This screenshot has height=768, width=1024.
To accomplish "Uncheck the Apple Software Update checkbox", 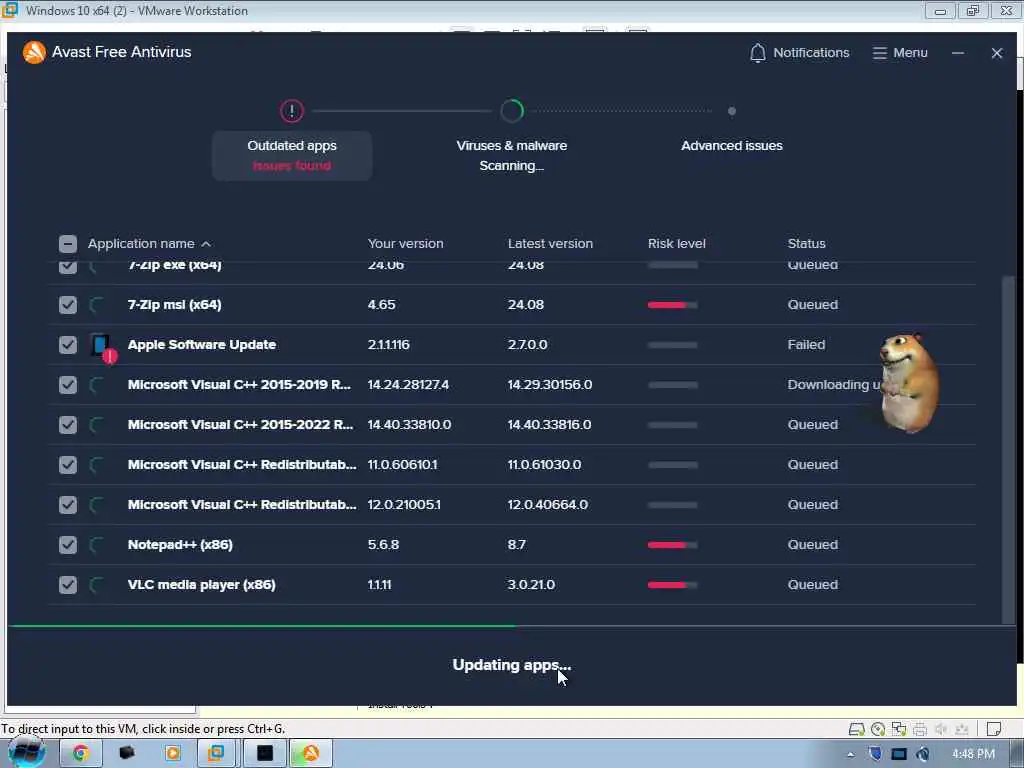I will pyautogui.click(x=68, y=345).
